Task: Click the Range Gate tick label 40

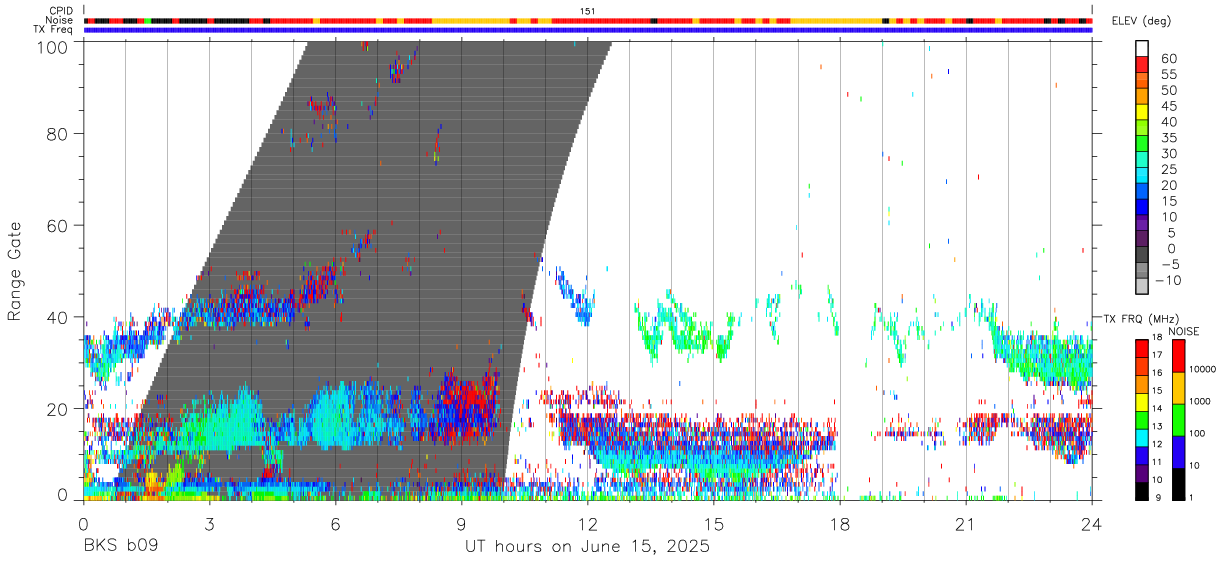Action: click(x=58, y=317)
